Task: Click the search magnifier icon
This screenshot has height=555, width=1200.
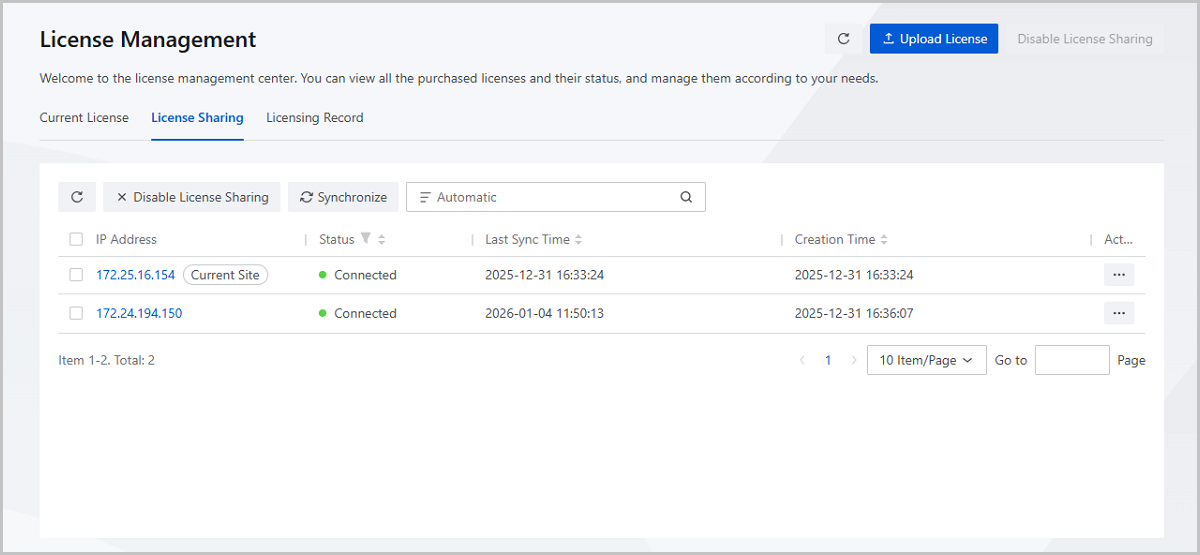Action: (686, 197)
